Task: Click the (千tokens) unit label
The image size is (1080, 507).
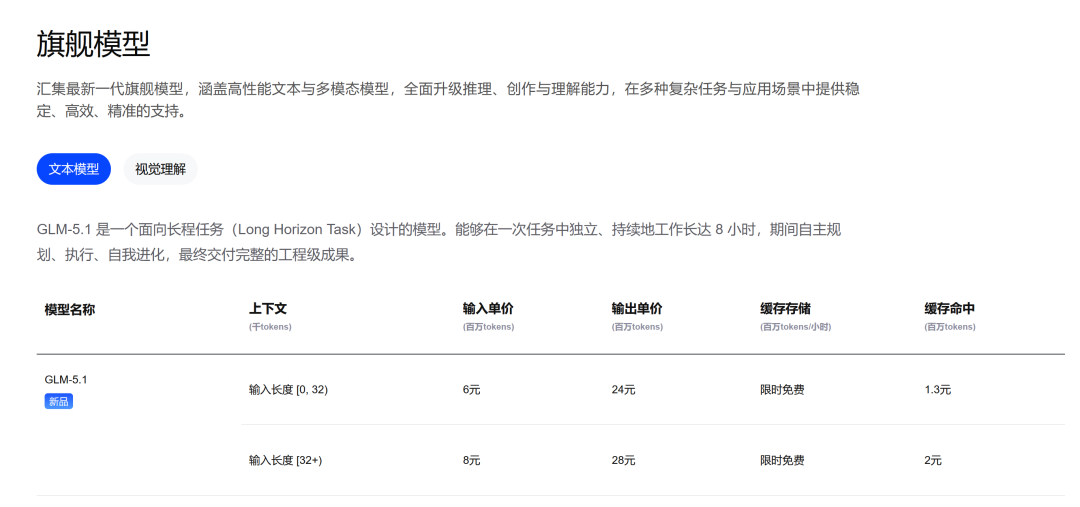Action: click(x=270, y=327)
